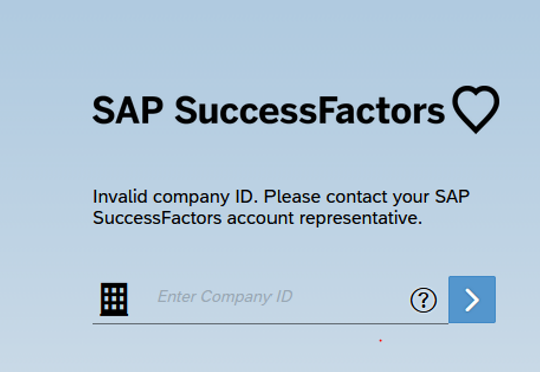Image resolution: width=540 pixels, height=372 pixels.
Task: Click the word SuccessFactors in the title
Action: click(310, 110)
